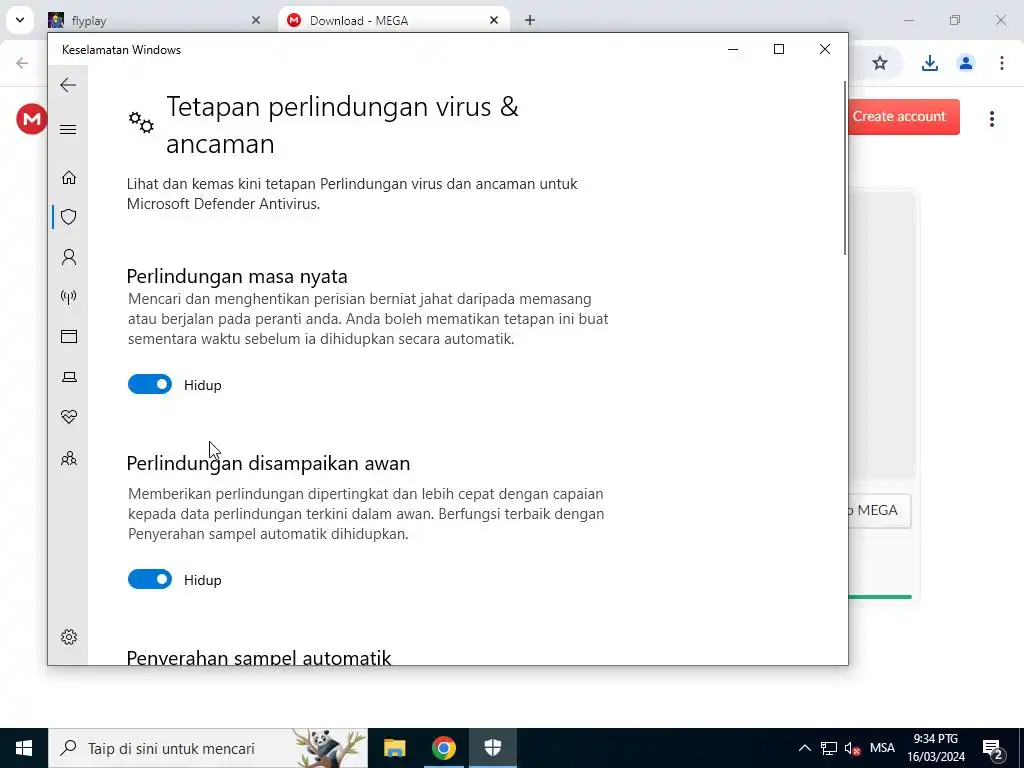Go back using the Windows Security back arrow

pos(68,85)
